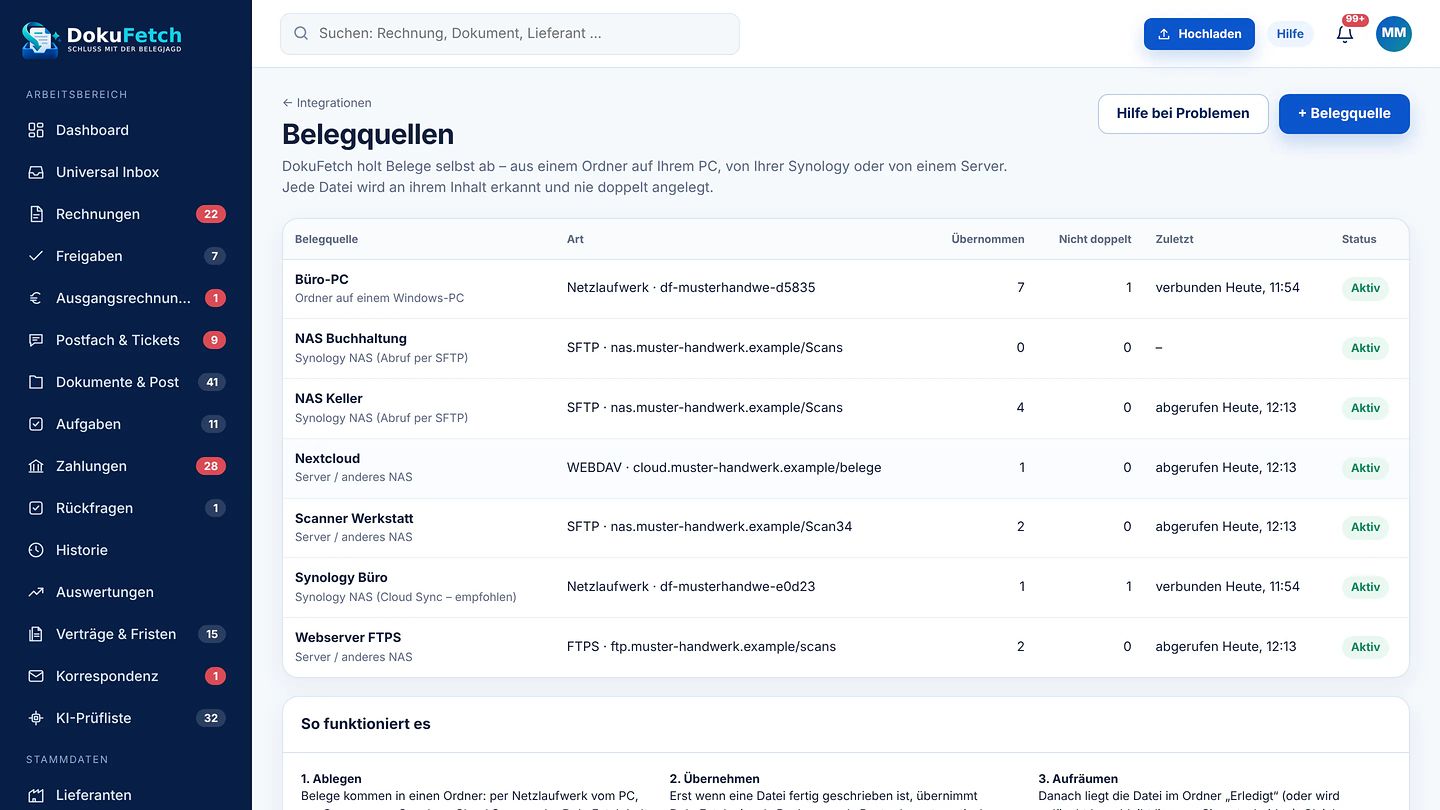Open Lieferanten under Stammdaten

click(126, 795)
